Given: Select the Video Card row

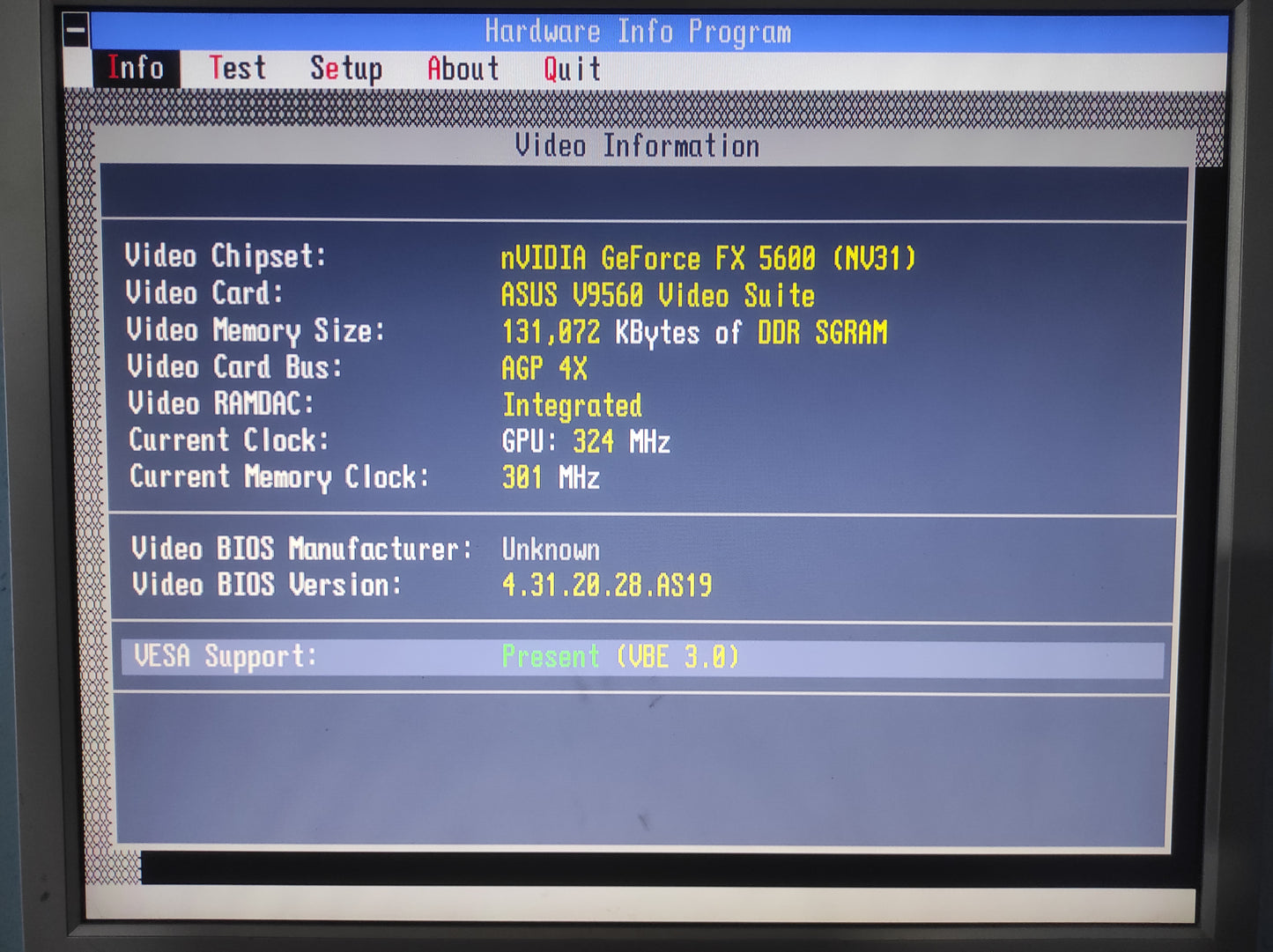Looking at the screenshot, I should pos(470,294).
